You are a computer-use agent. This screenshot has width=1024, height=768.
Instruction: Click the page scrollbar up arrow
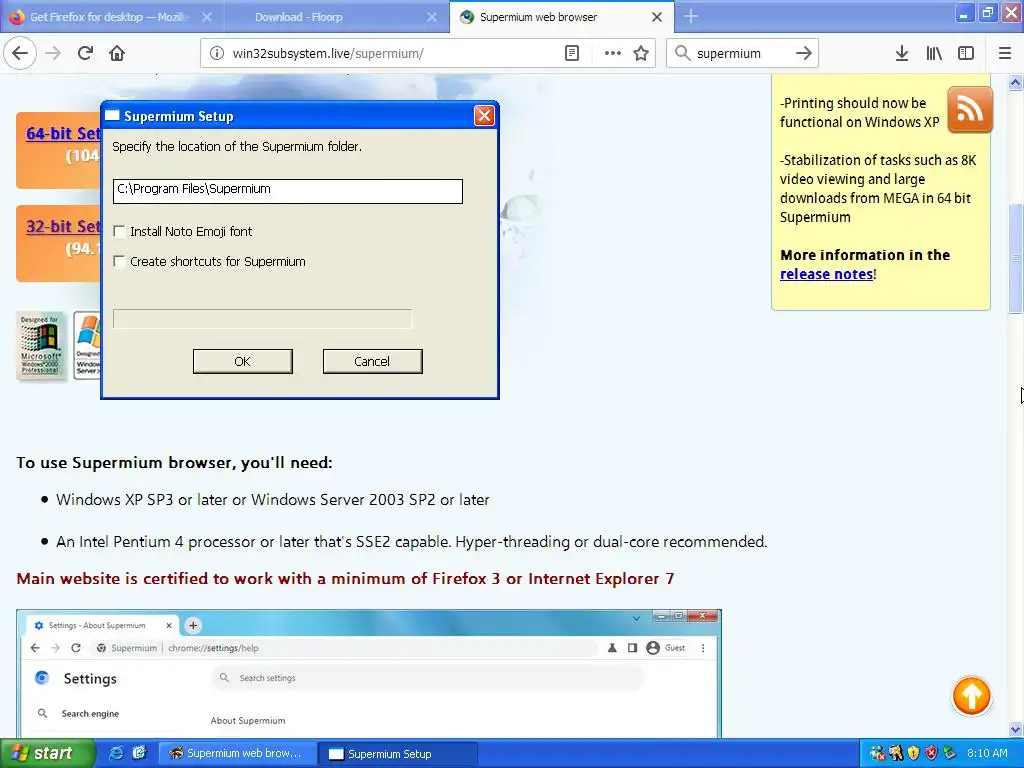(x=1015, y=82)
